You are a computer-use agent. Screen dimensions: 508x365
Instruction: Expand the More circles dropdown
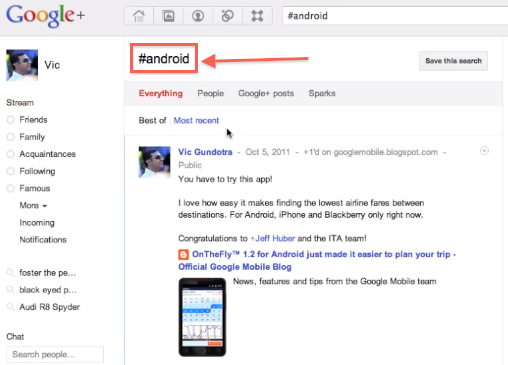click(x=33, y=205)
